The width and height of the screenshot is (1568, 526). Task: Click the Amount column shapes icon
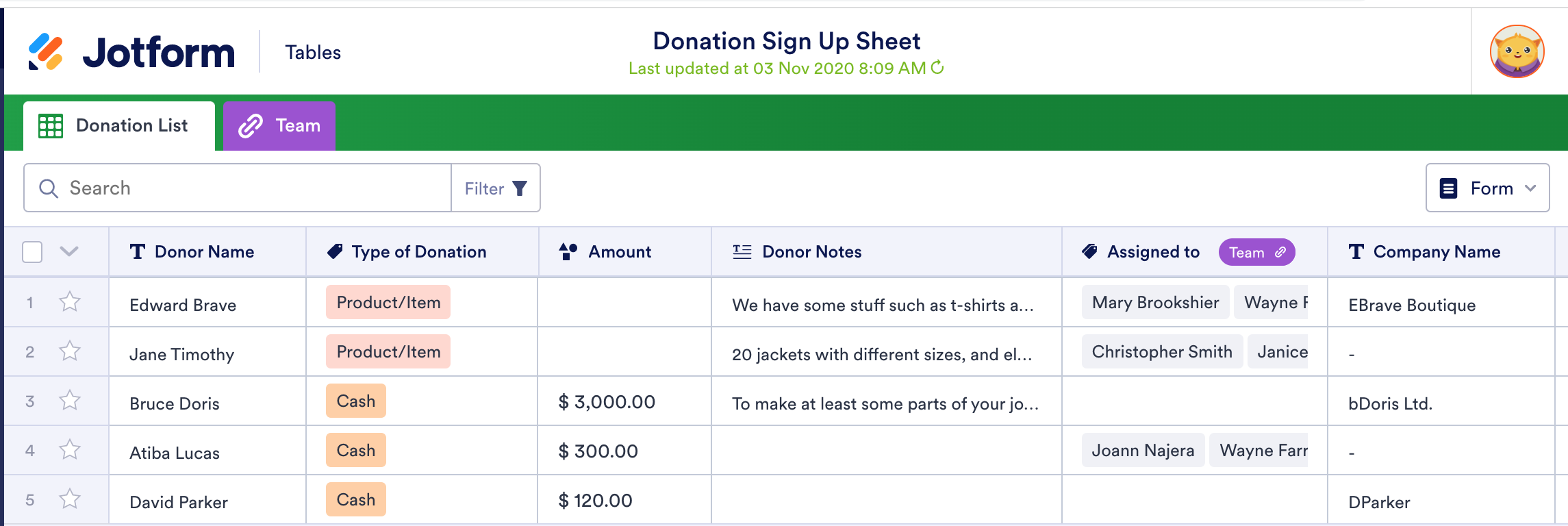568,252
